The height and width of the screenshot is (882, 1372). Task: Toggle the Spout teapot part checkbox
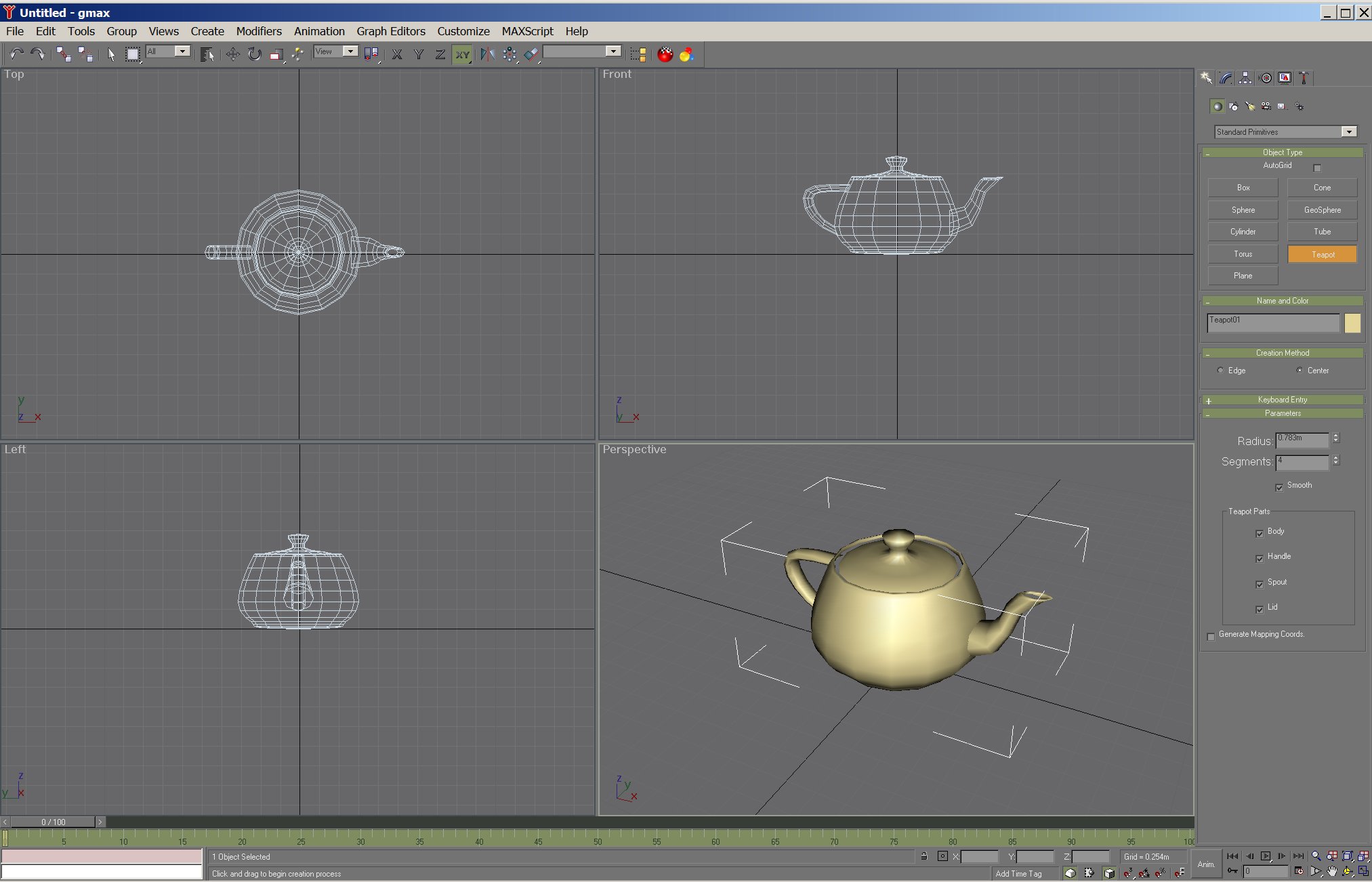click(x=1260, y=584)
